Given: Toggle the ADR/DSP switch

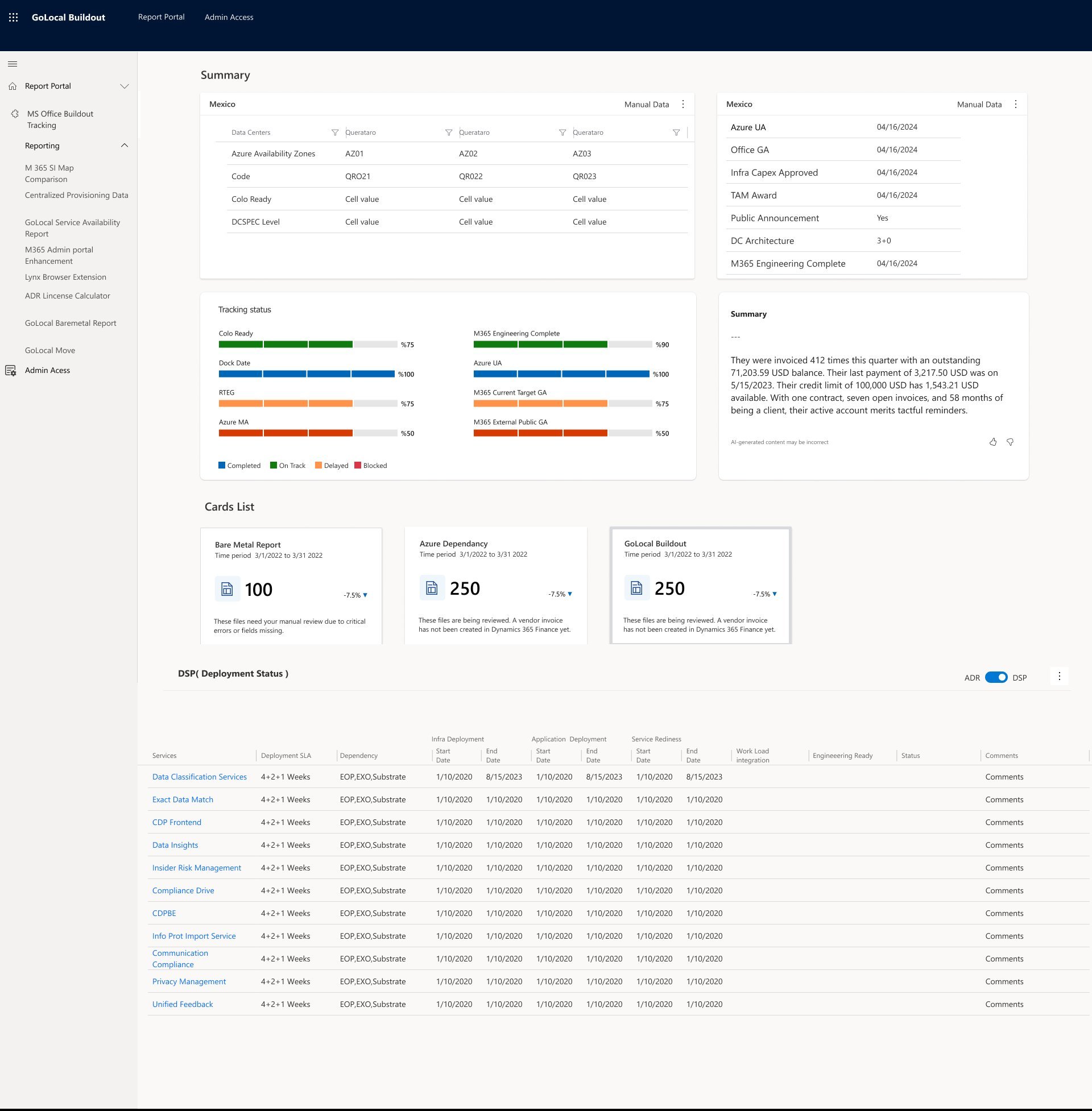Looking at the screenshot, I should pos(996,677).
